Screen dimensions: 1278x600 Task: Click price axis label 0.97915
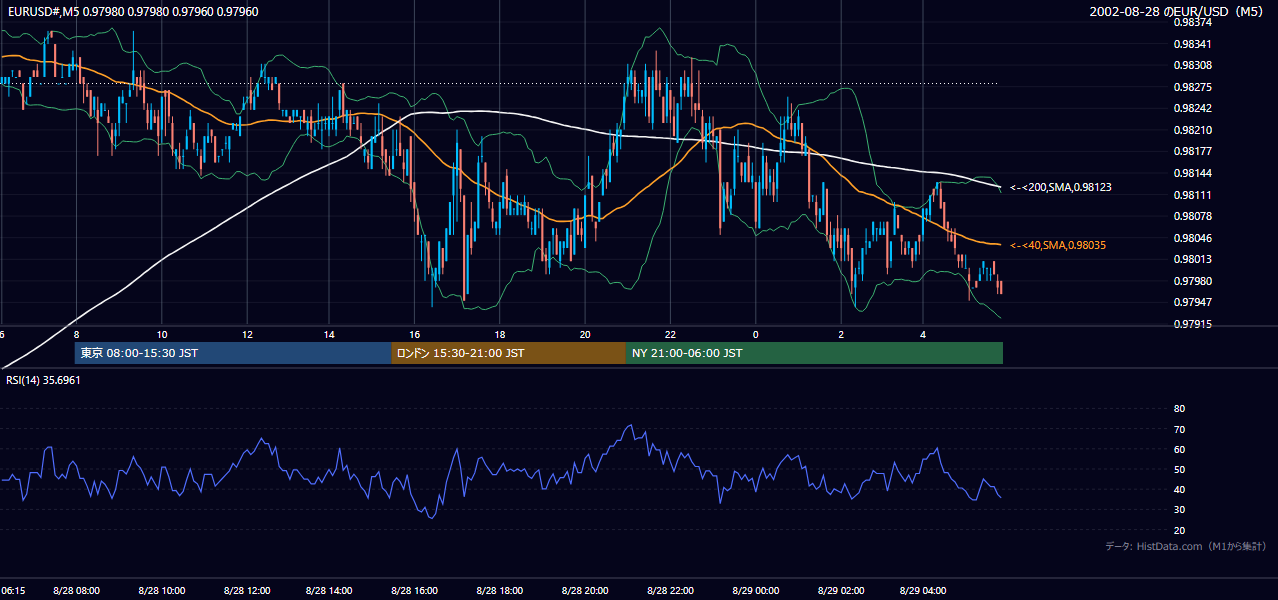coord(1191,324)
